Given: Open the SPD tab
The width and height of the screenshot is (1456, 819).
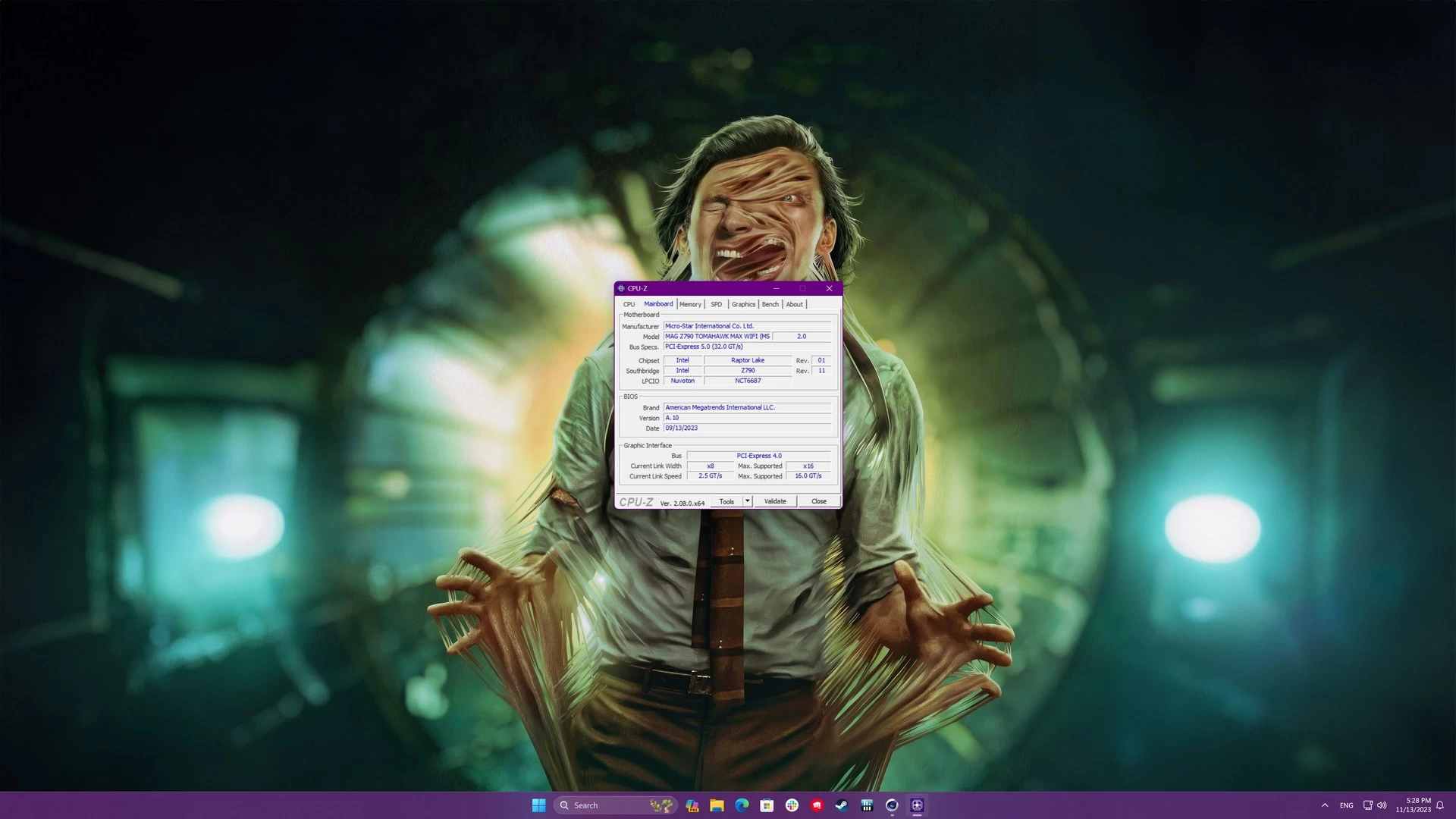Looking at the screenshot, I should click(716, 304).
